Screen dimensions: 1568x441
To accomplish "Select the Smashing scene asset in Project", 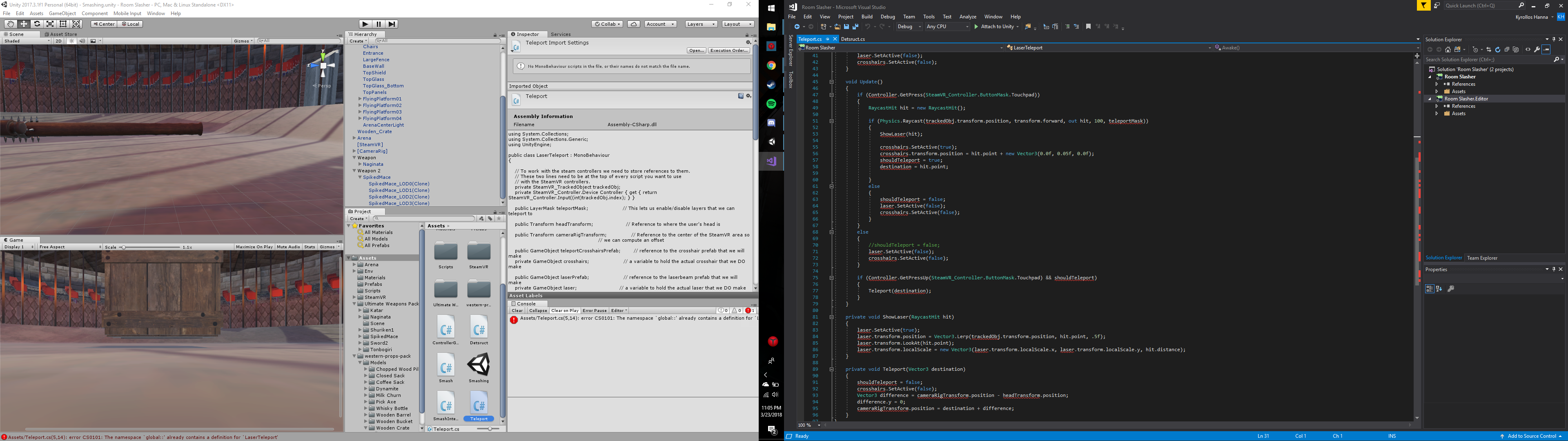I will pos(479,368).
